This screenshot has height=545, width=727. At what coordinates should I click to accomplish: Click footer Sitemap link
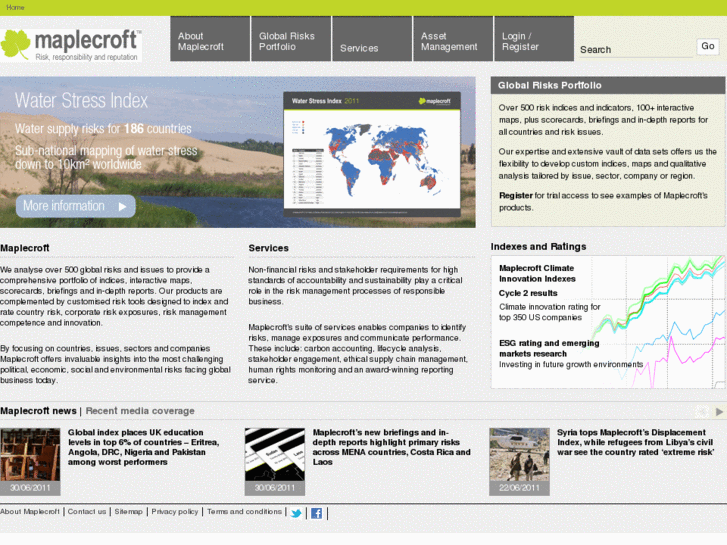[x=128, y=512]
